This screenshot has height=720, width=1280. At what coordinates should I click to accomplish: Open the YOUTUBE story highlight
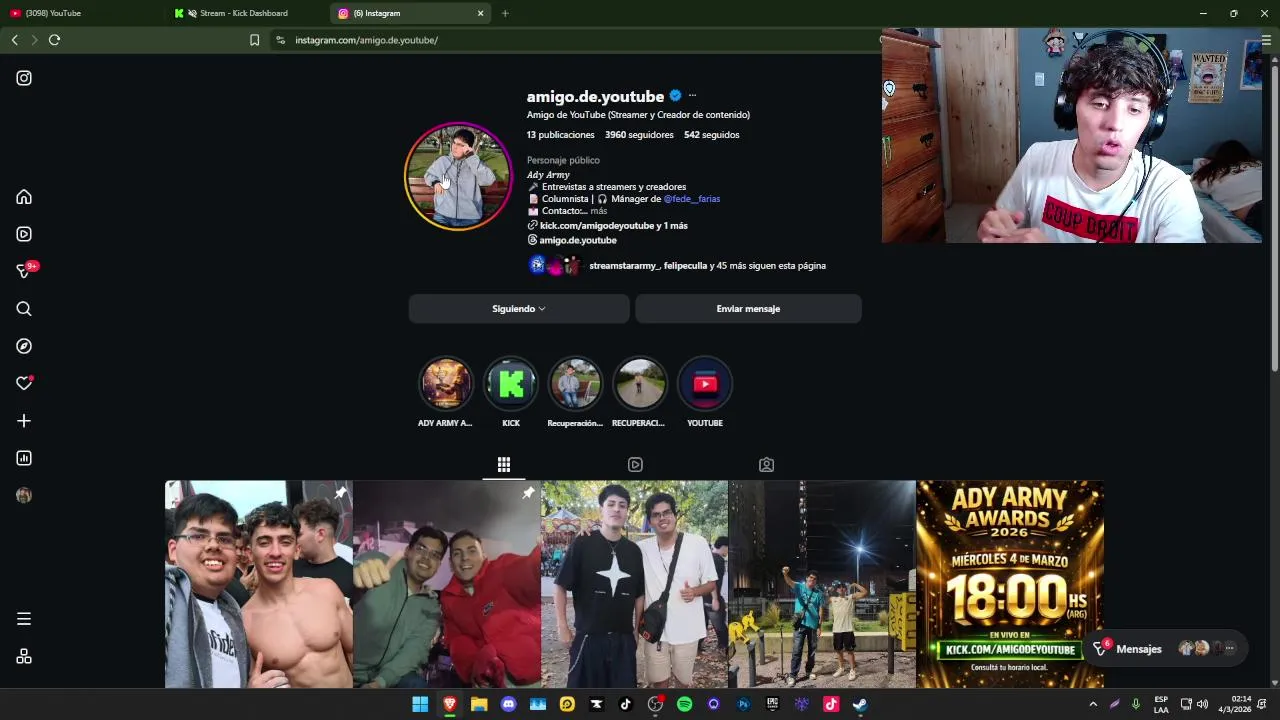pos(705,384)
